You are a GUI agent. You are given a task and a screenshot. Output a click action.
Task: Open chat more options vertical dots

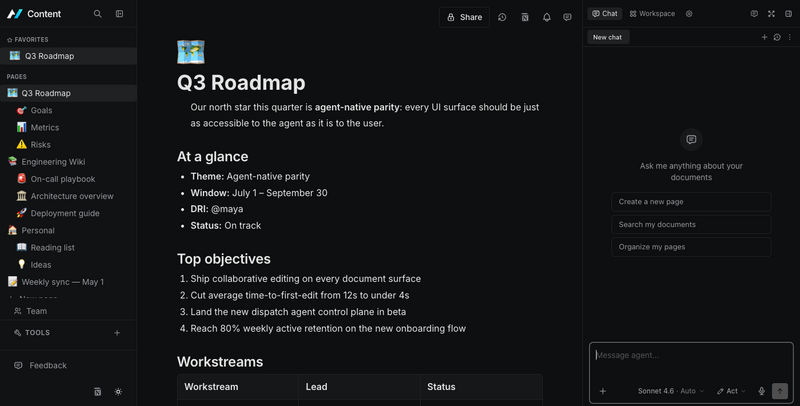[x=790, y=37]
